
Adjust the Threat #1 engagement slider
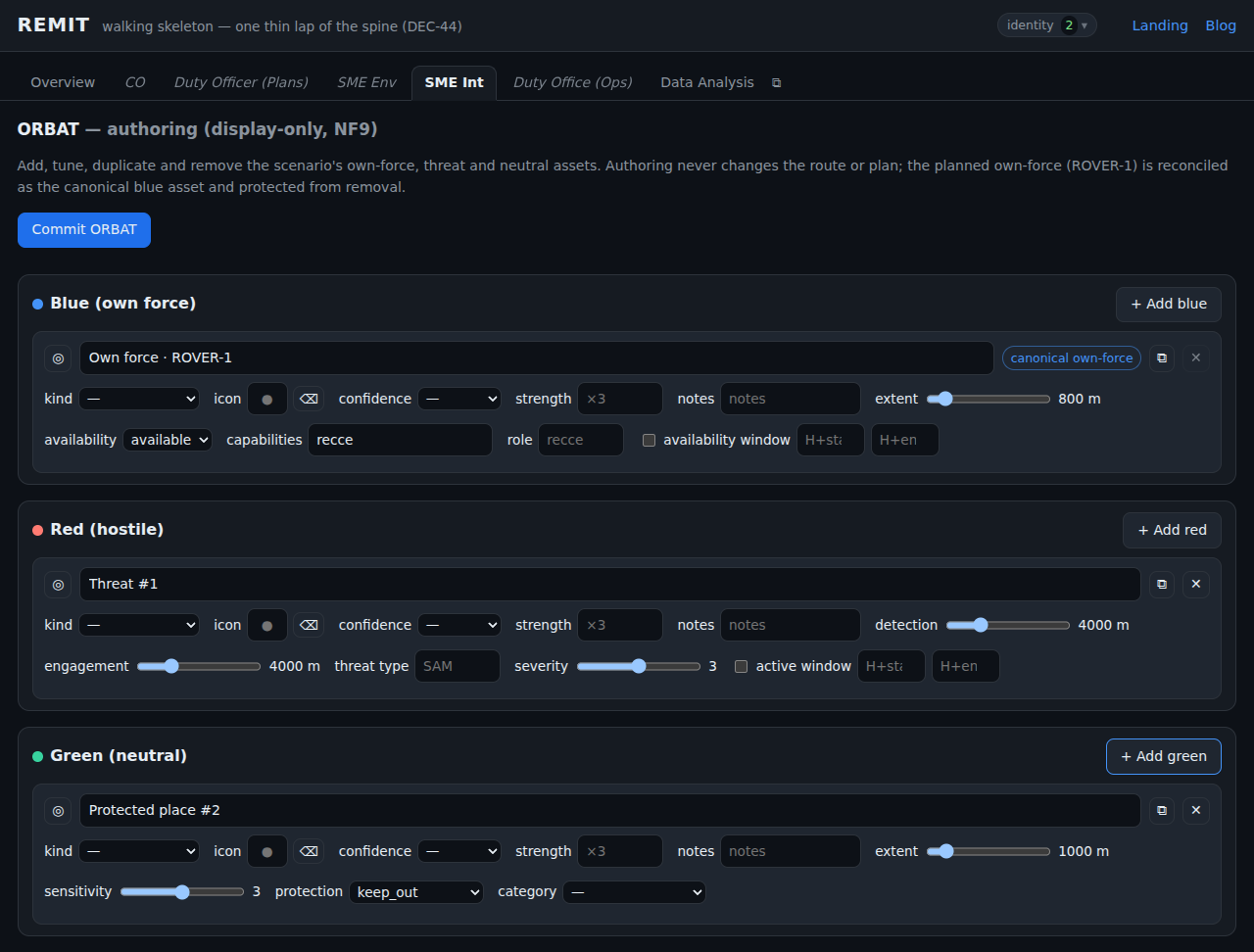199,667
